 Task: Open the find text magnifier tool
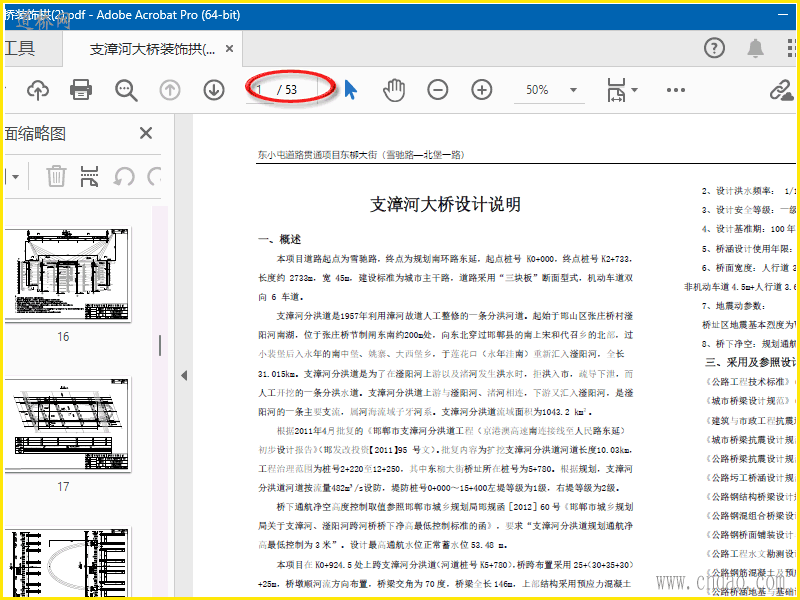point(126,90)
